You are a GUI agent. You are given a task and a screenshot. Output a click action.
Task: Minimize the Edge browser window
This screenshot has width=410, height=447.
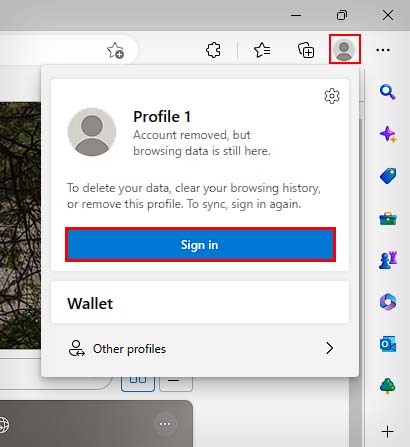[x=296, y=15]
